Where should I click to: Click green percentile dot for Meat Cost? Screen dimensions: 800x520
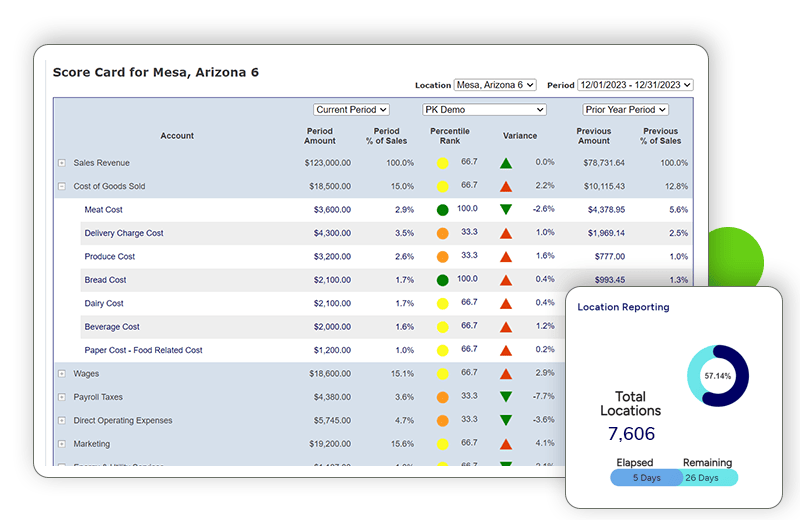click(442, 210)
